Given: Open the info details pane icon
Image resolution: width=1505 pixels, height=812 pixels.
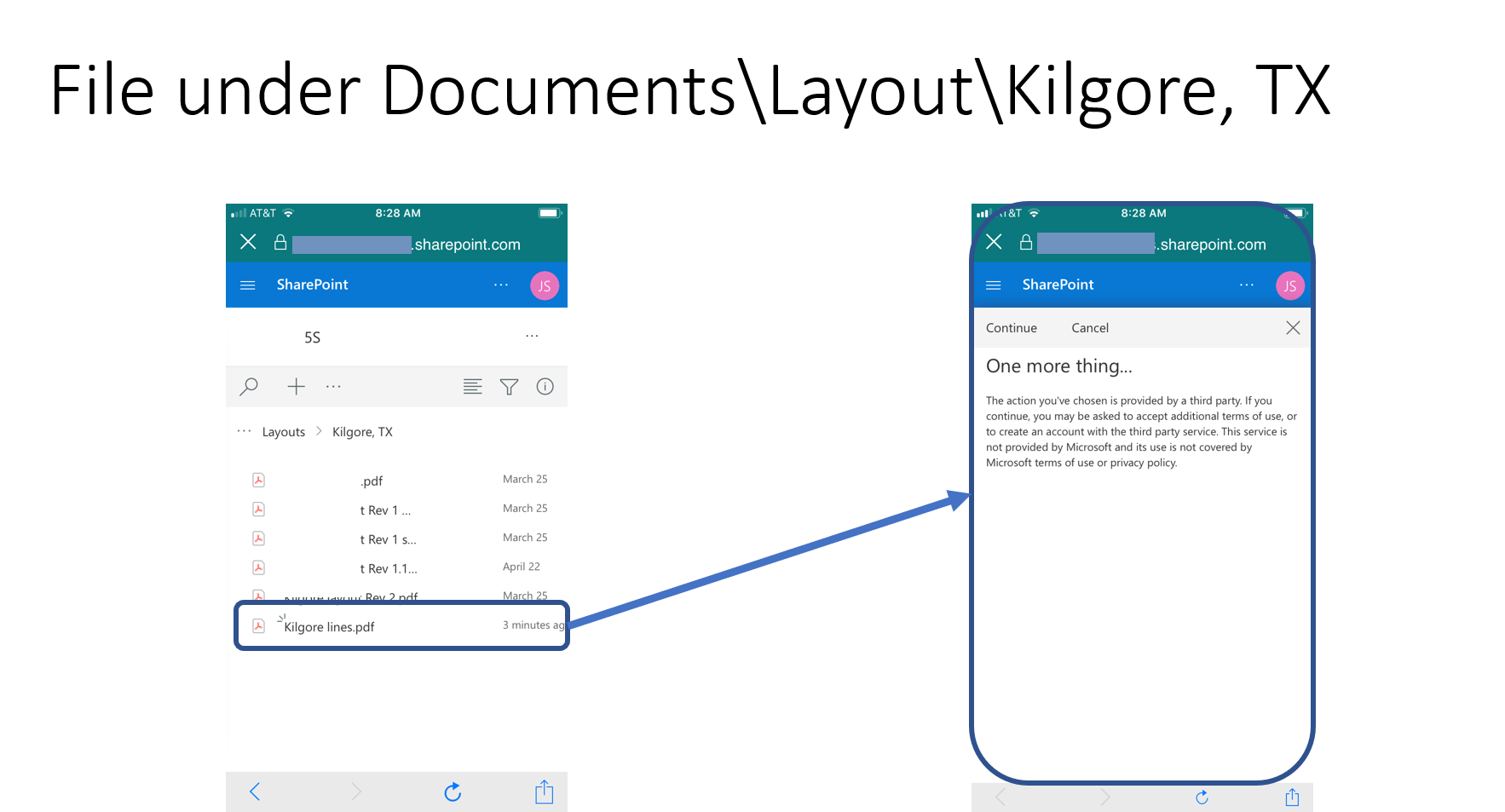Looking at the screenshot, I should [545, 387].
